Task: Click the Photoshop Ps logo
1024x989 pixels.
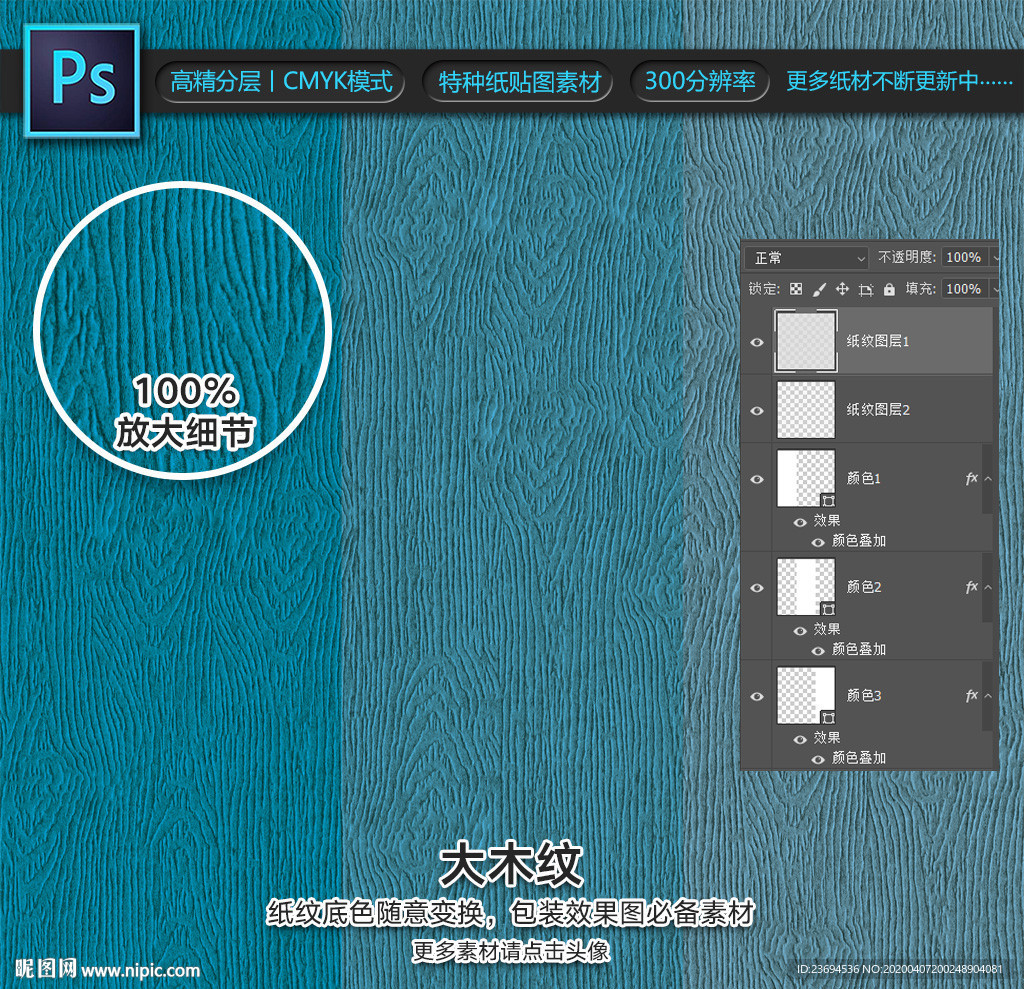Action: coord(82,80)
